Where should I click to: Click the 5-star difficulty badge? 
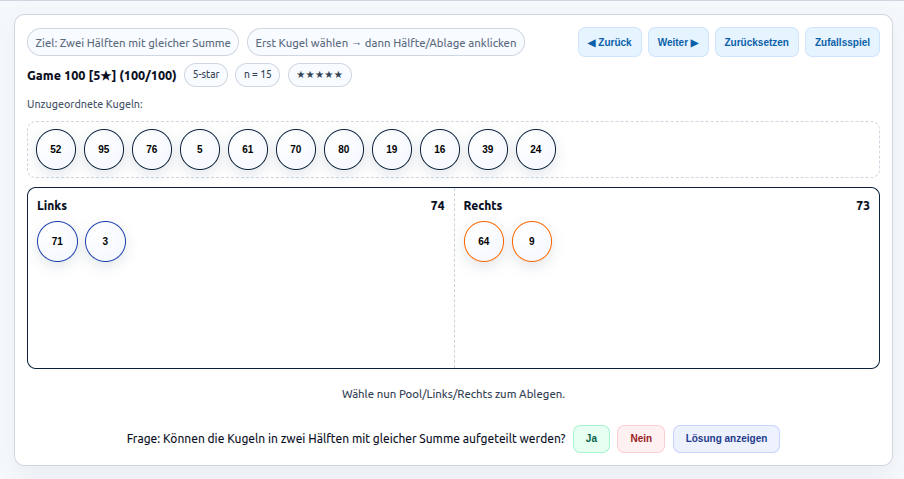207,75
